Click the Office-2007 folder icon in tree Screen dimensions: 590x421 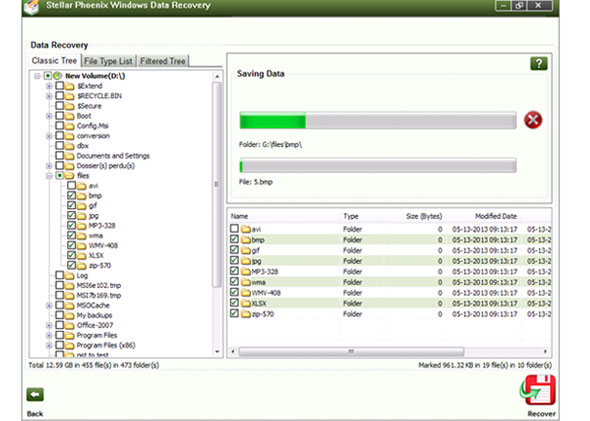tap(69, 325)
